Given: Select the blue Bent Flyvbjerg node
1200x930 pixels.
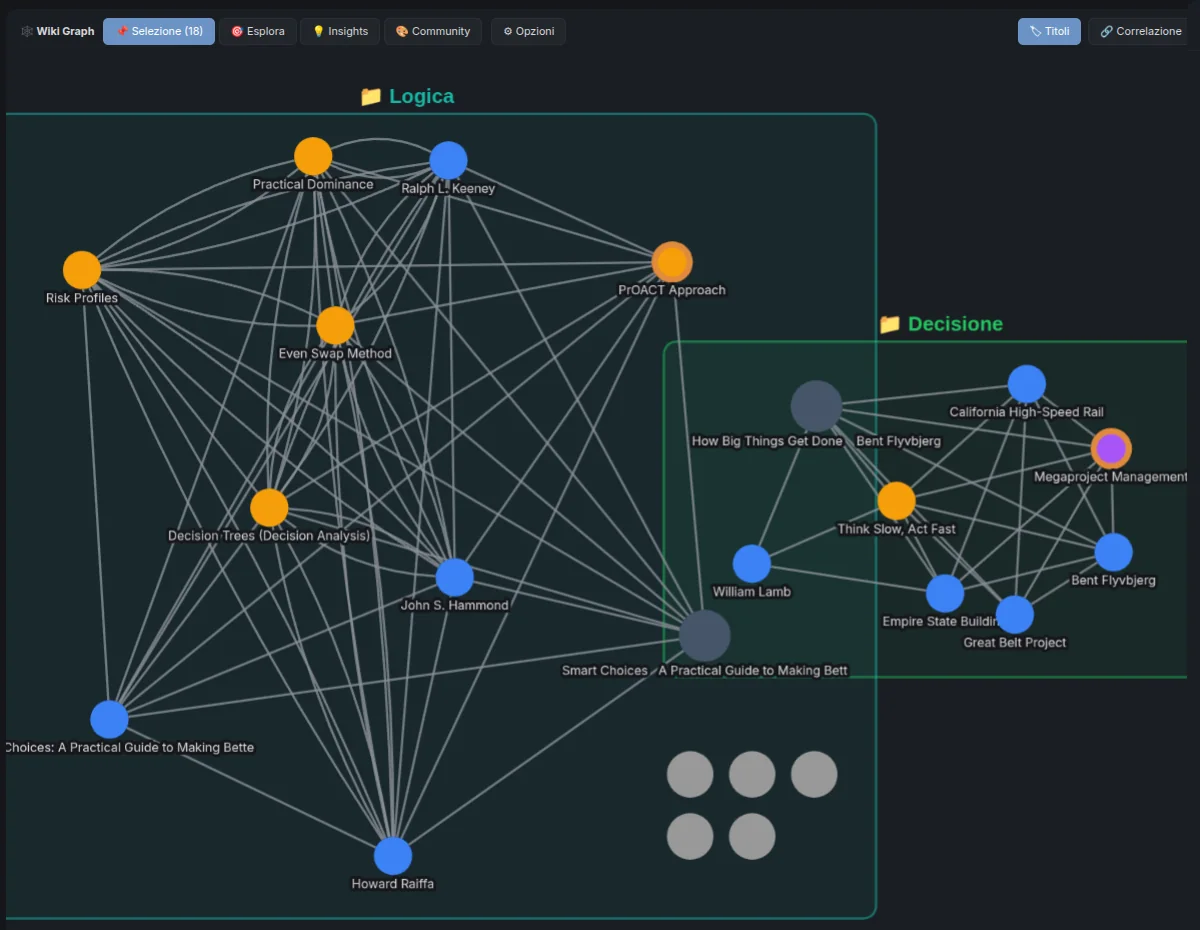Looking at the screenshot, I should coord(1113,552).
